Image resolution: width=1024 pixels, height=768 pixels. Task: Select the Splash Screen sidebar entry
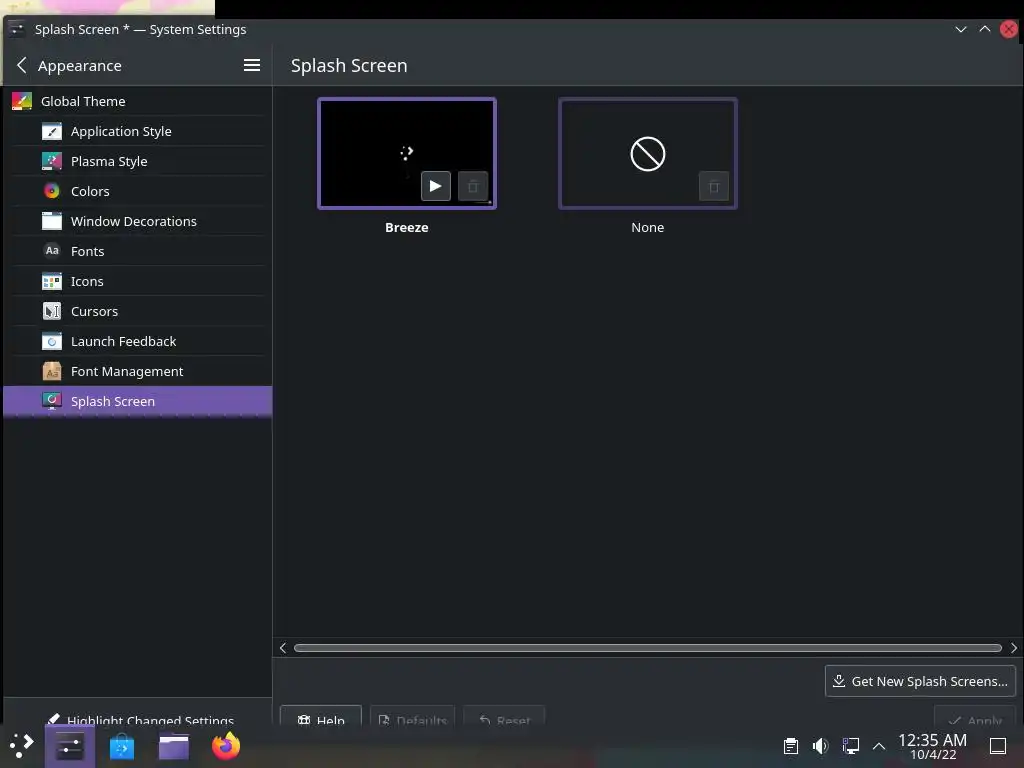(137, 401)
